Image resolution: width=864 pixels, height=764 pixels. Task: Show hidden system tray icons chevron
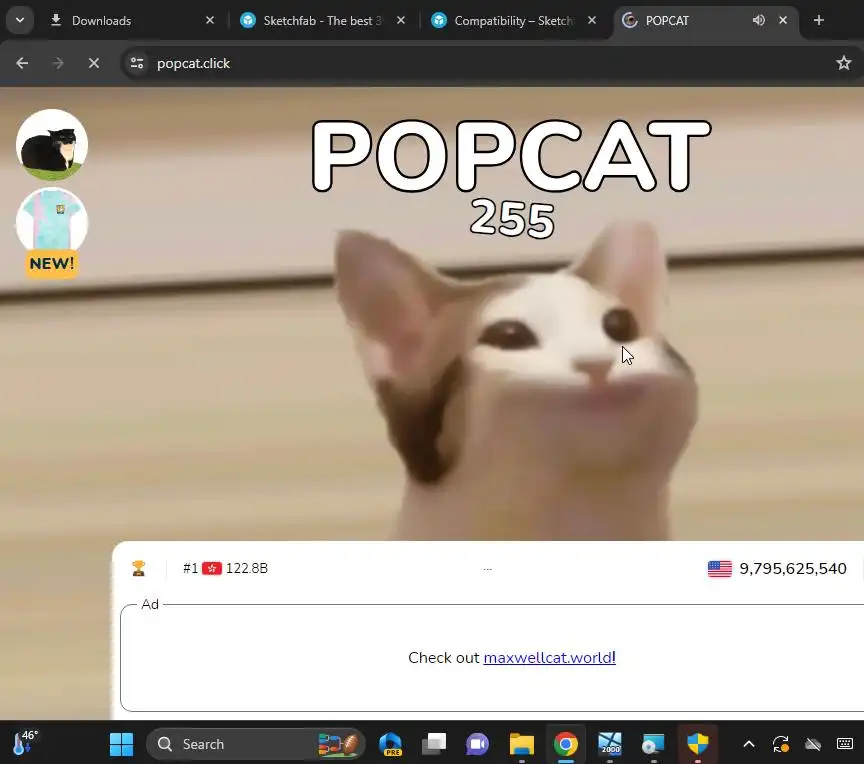click(749, 744)
